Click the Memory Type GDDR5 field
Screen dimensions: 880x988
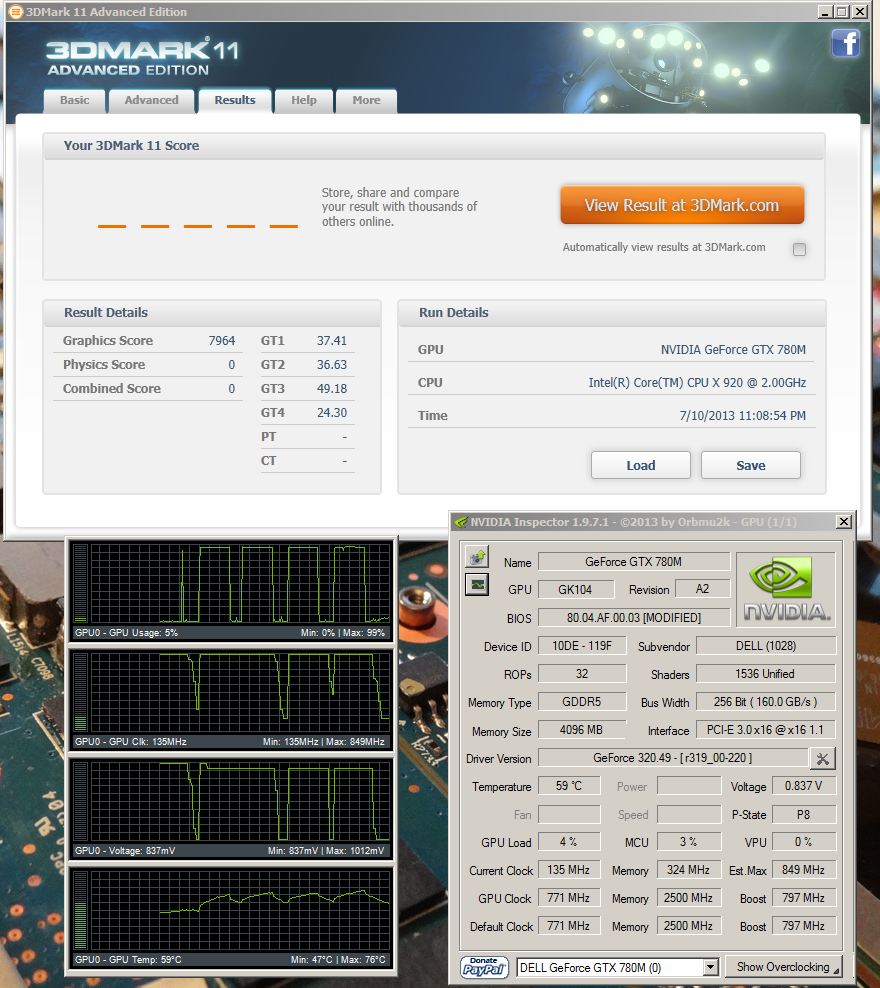[x=581, y=702]
